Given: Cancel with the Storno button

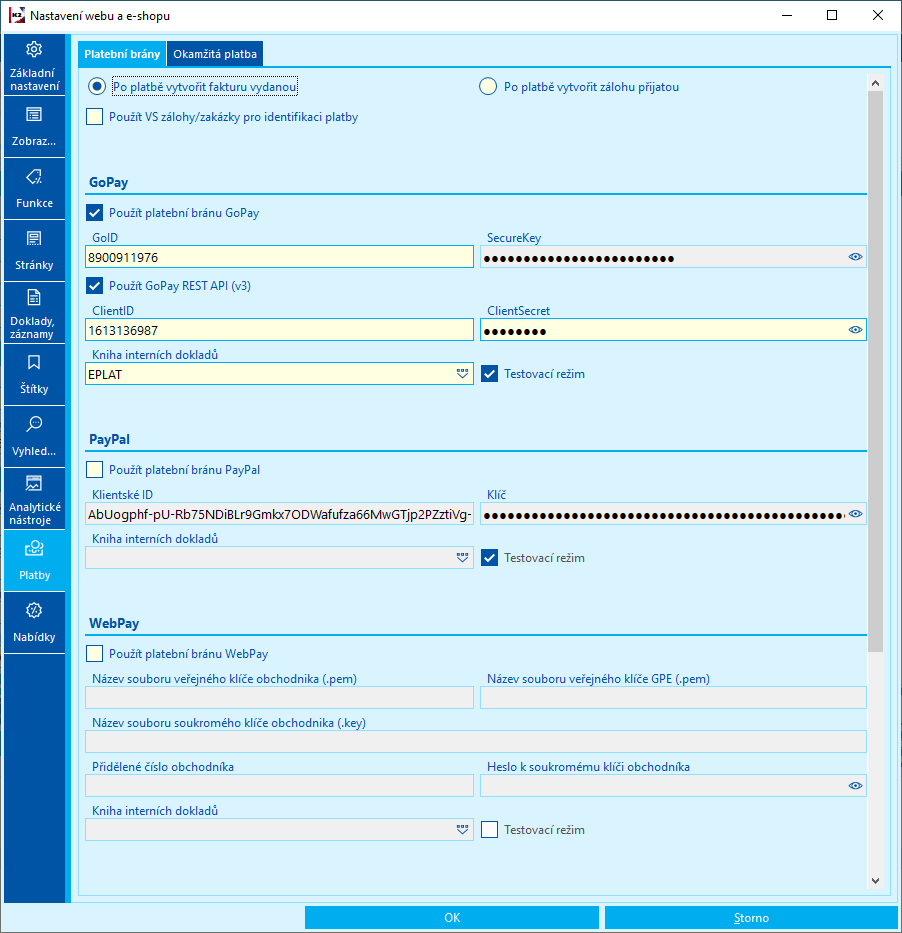Looking at the screenshot, I should point(751,918).
